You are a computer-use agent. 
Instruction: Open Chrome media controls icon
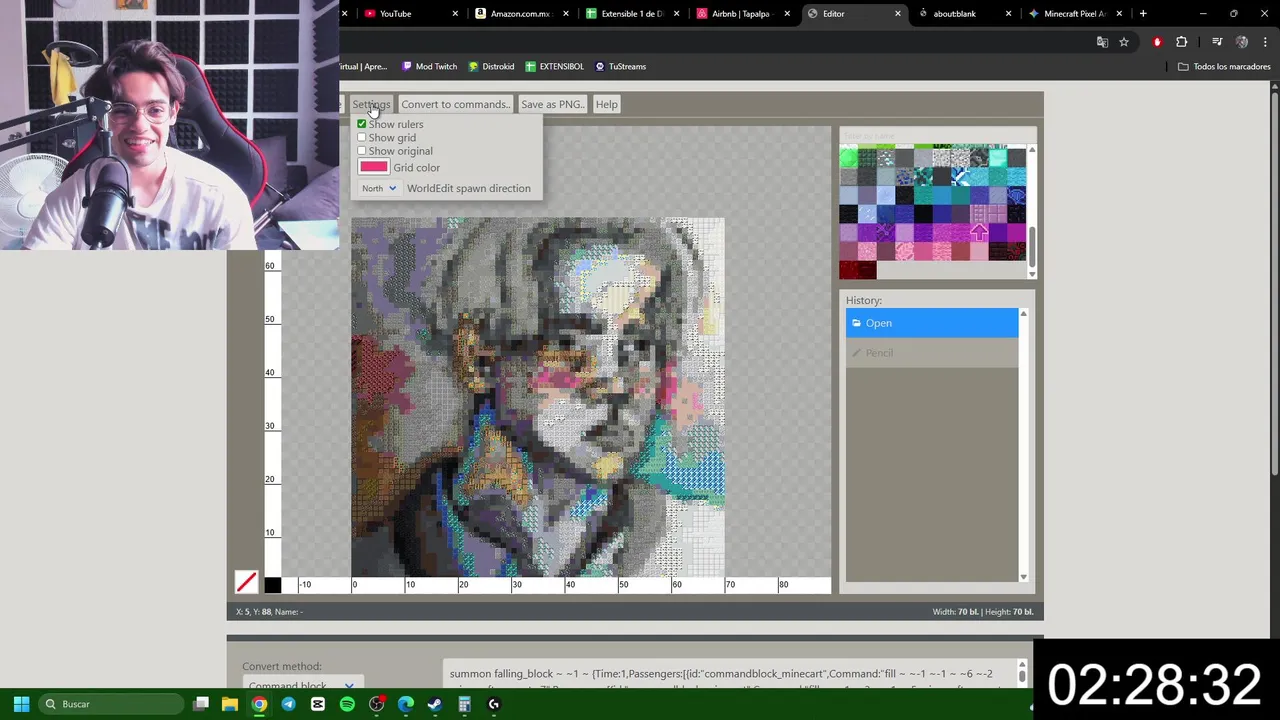click(x=1217, y=42)
